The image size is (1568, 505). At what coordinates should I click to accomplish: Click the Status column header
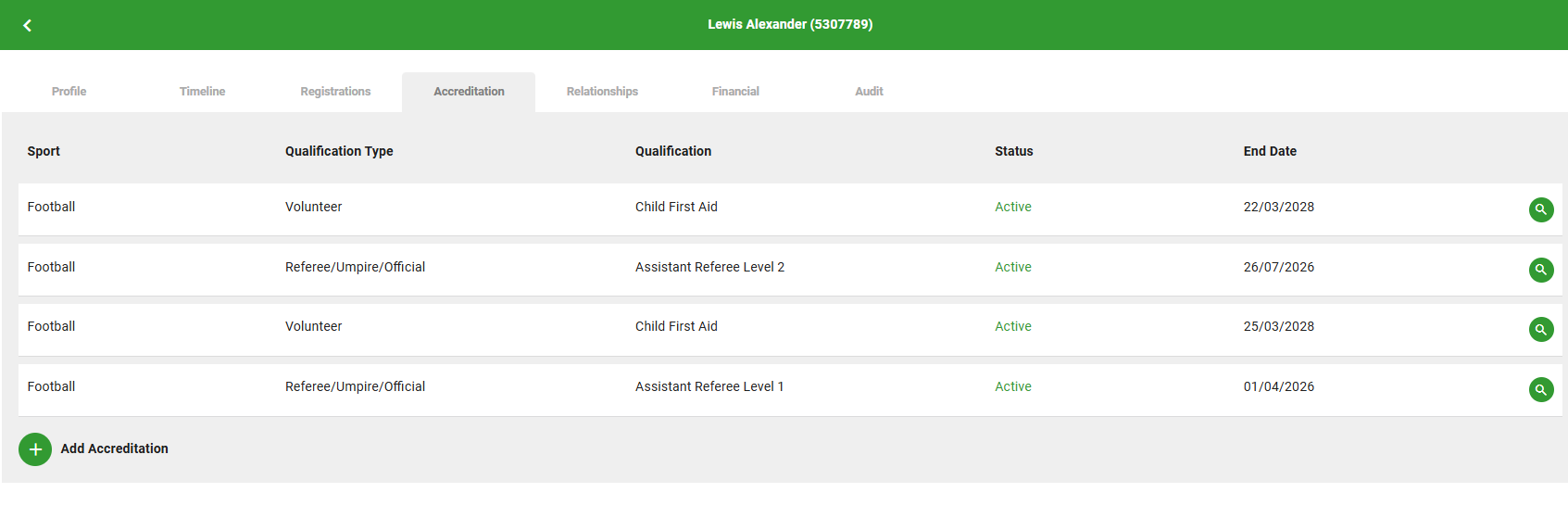click(x=1014, y=151)
